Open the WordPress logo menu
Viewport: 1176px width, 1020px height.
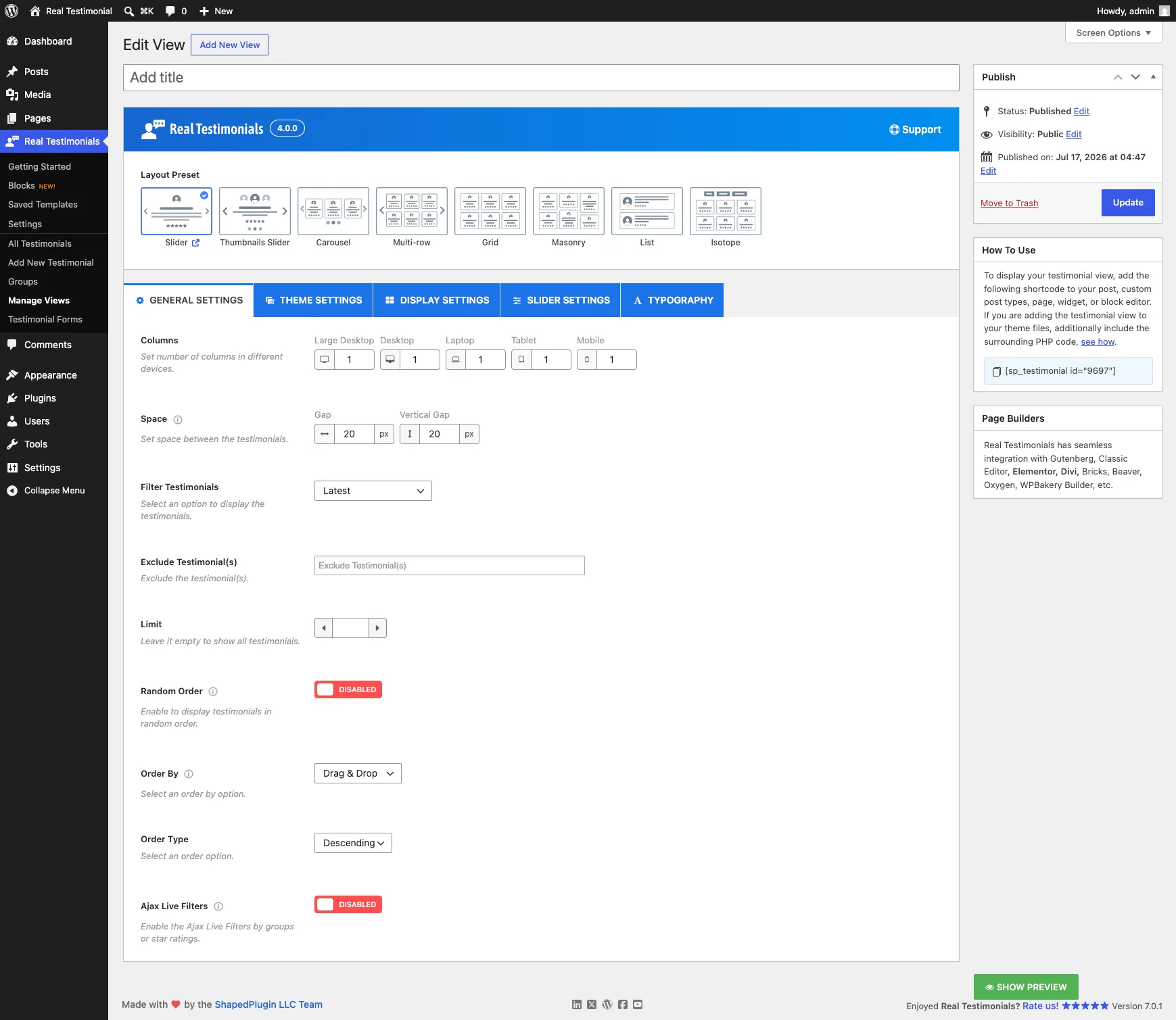click(x=11, y=11)
